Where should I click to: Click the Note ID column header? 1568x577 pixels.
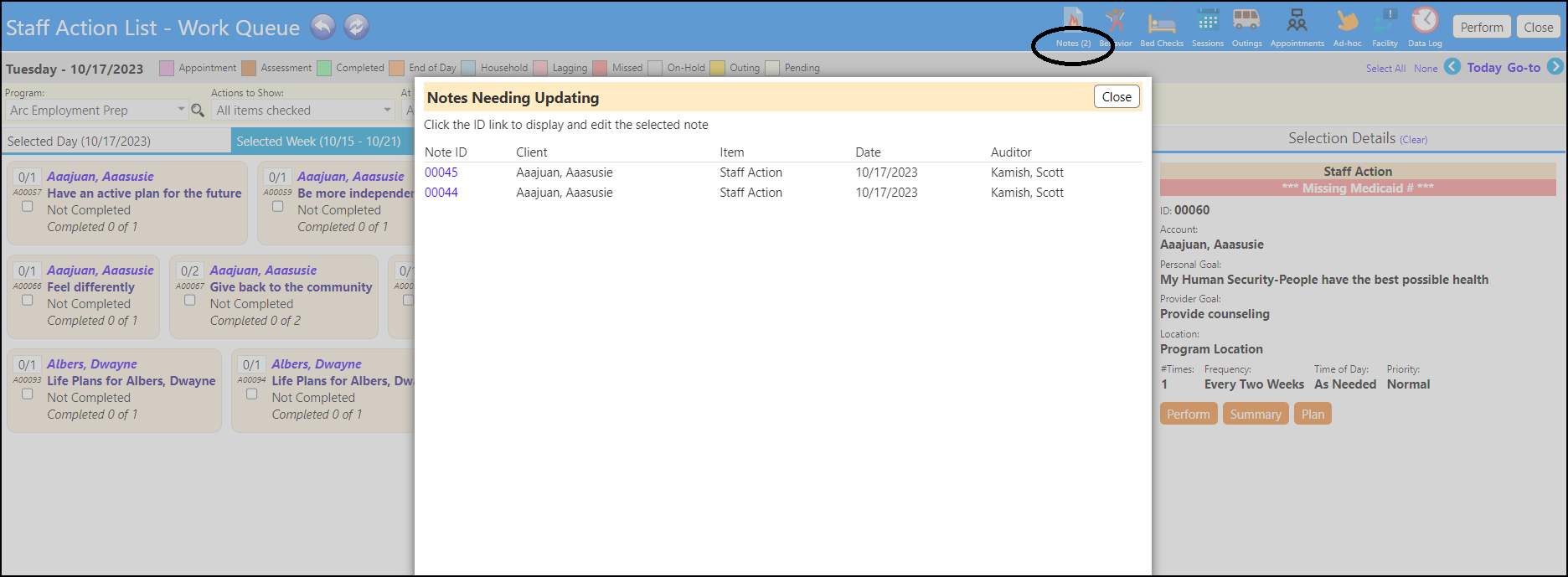(x=446, y=152)
